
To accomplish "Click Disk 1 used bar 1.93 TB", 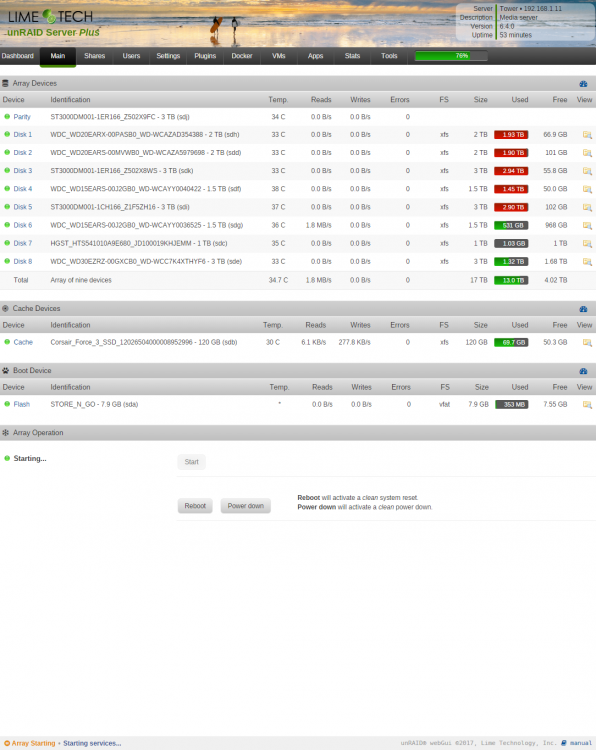I will tap(511, 135).
